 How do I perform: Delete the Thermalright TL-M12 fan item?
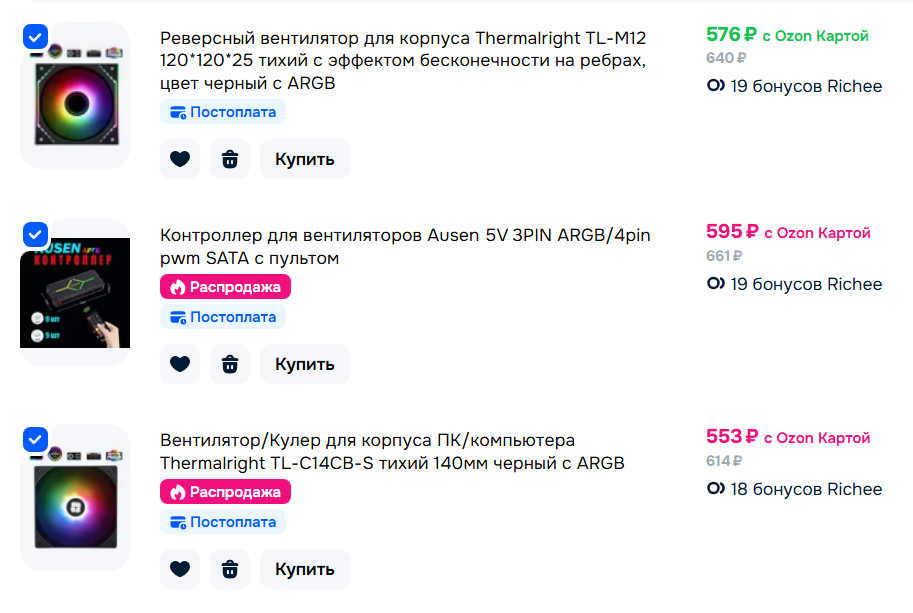click(230, 159)
